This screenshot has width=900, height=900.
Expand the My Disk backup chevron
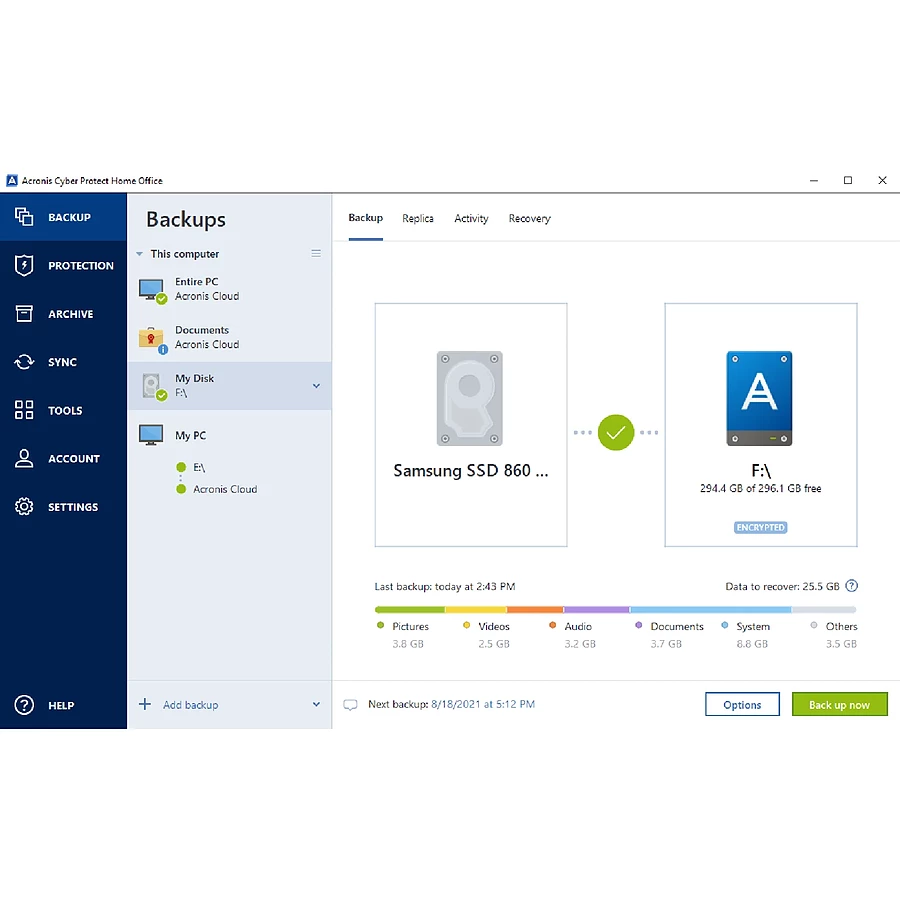316,386
